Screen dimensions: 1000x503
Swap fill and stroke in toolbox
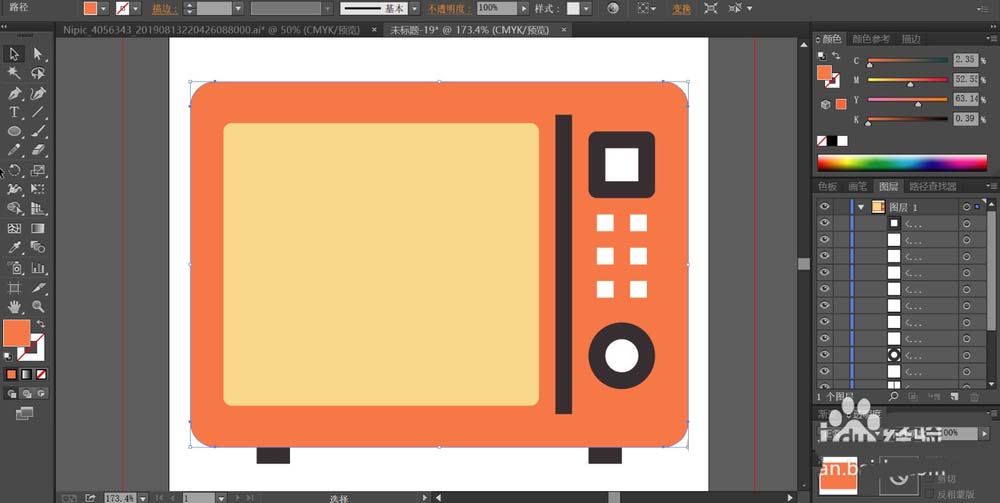click(x=41, y=324)
